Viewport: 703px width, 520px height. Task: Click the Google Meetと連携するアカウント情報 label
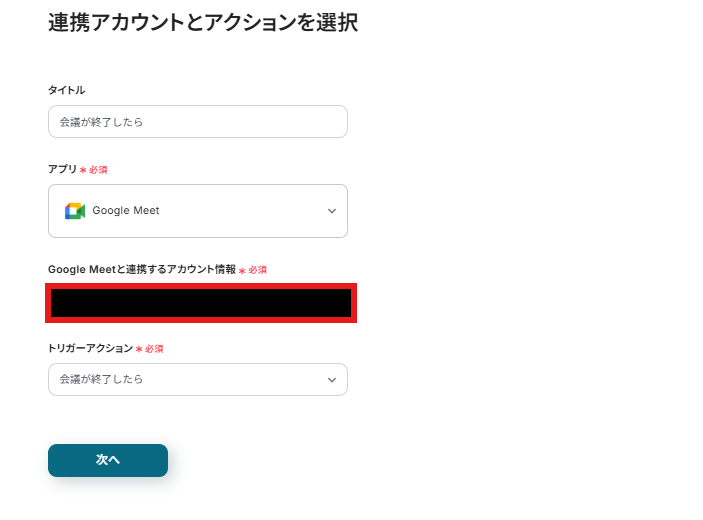(141, 270)
